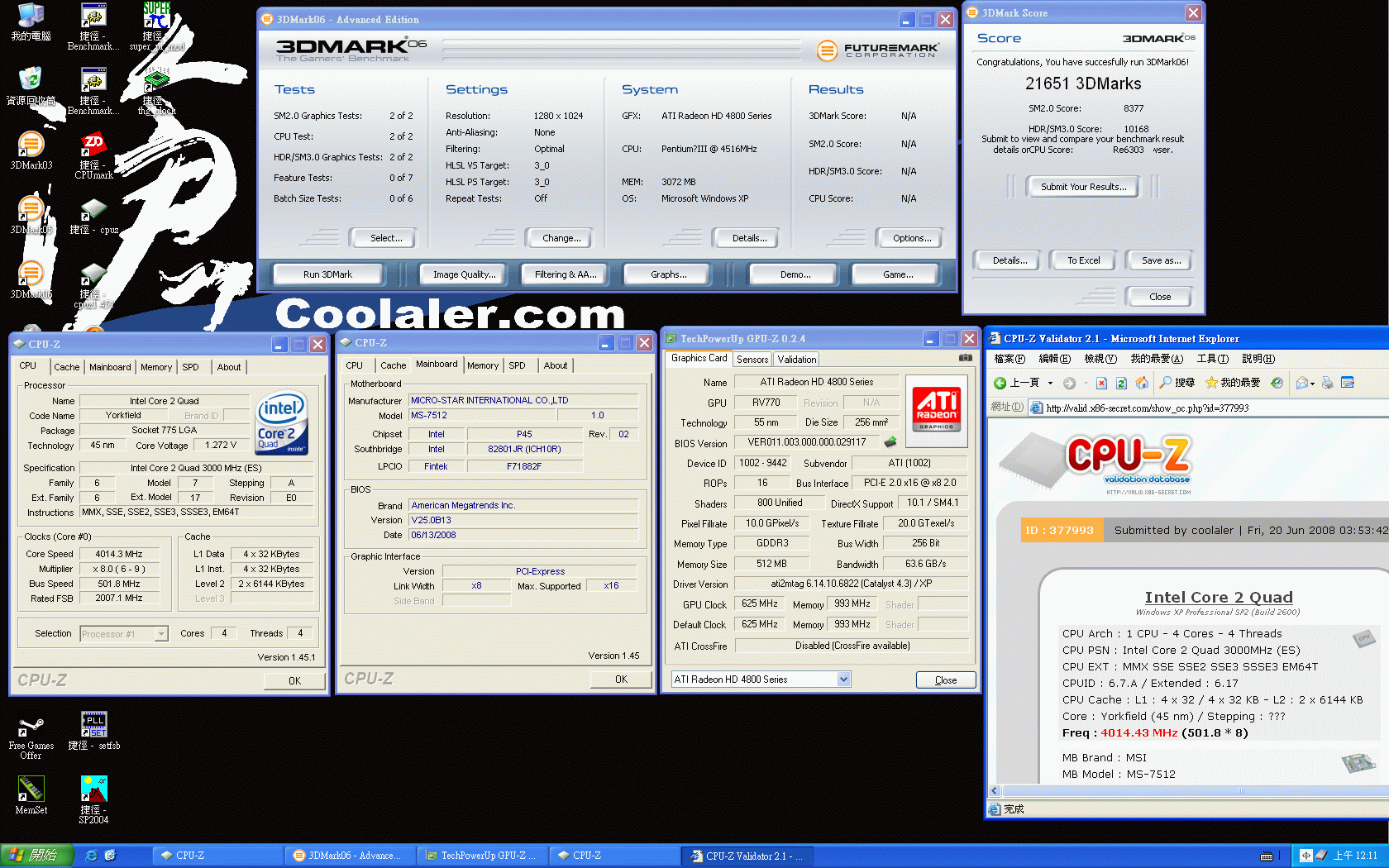The image size is (1389, 868).
Task: Switch to Memory tab in left CPU-Z
Action: [x=156, y=367]
